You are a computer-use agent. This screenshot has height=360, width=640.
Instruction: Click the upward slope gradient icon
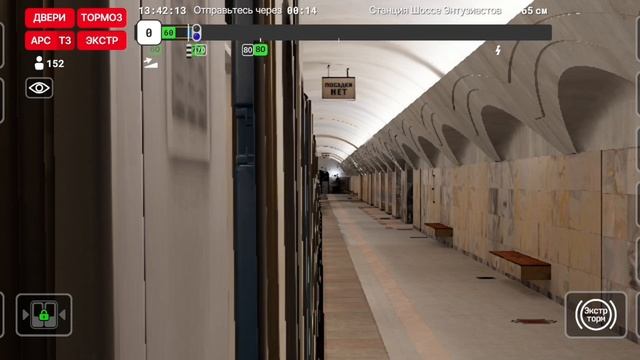coord(151,62)
